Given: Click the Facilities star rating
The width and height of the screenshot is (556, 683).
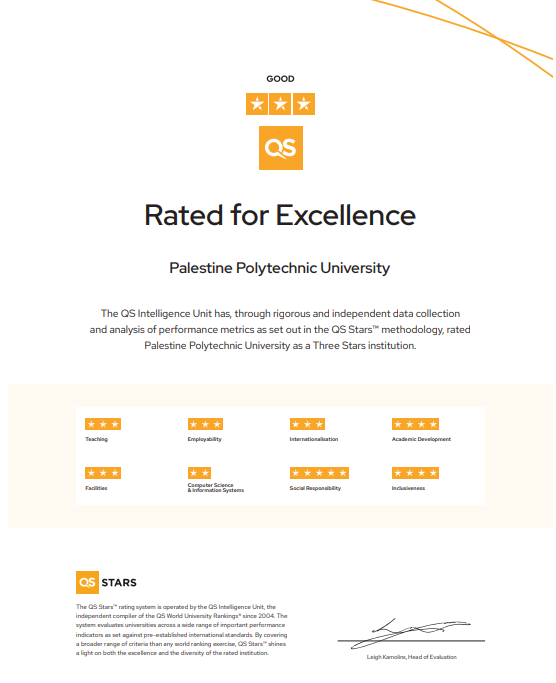Looking at the screenshot, I should pyautogui.click(x=103, y=473).
